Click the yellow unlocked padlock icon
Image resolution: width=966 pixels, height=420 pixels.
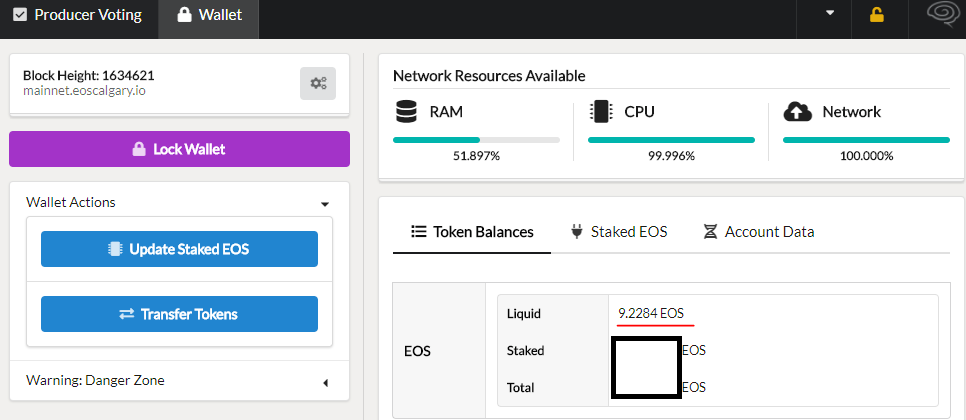[x=877, y=15]
